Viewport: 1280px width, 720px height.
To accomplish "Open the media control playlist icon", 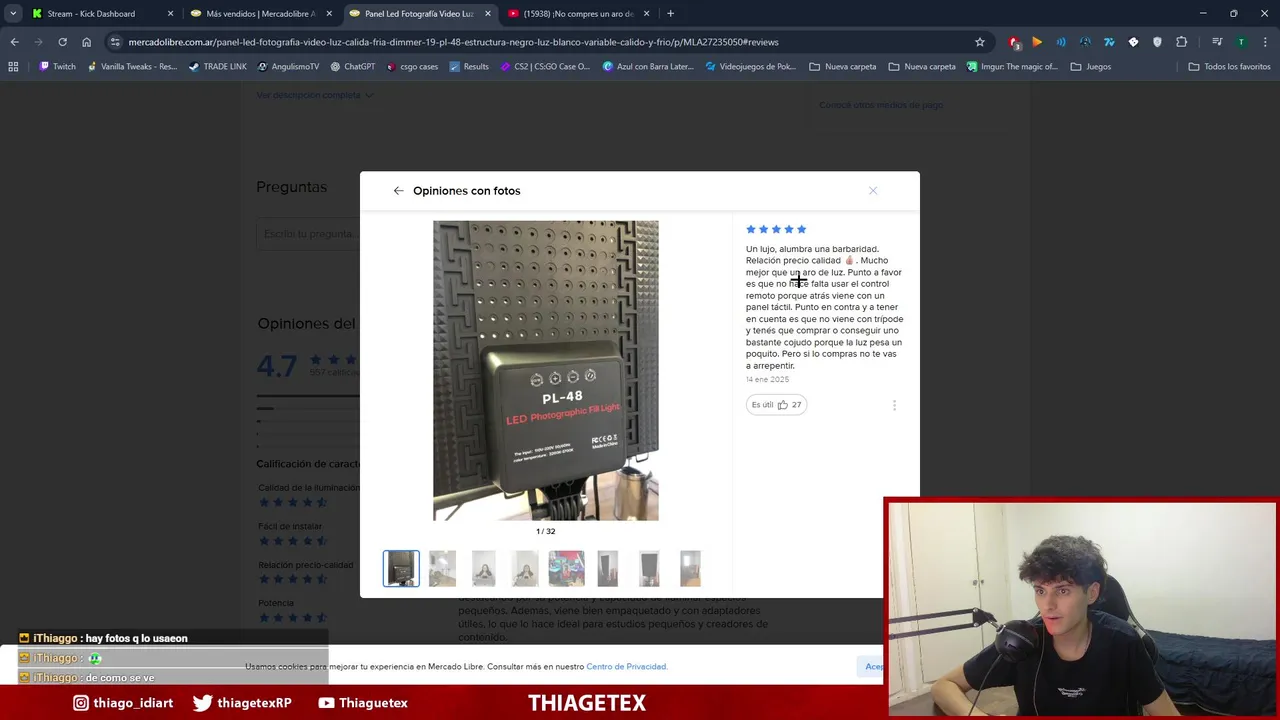I will tap(1217, 42).
